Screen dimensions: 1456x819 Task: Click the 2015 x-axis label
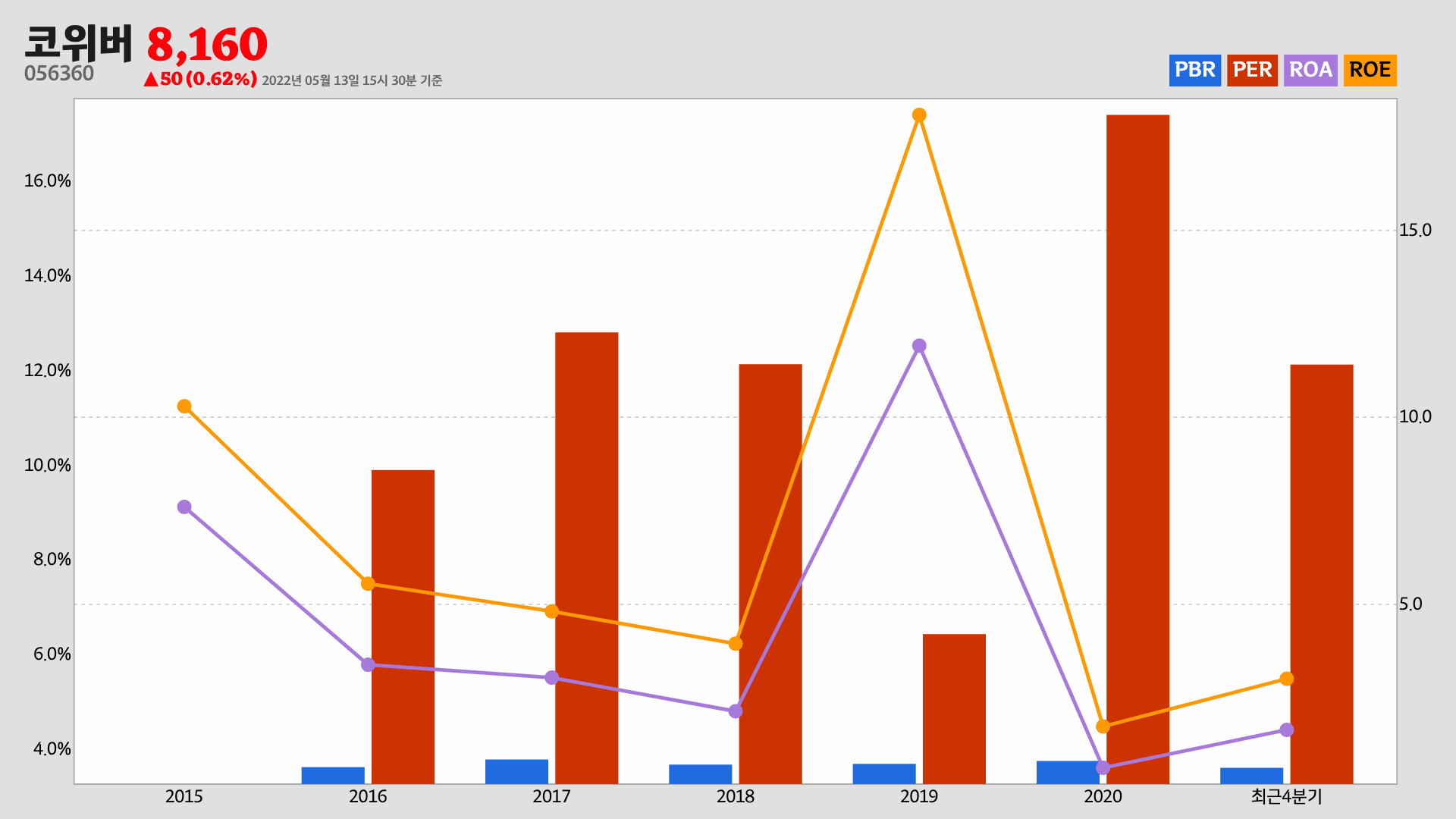click(x=184, y=796)
